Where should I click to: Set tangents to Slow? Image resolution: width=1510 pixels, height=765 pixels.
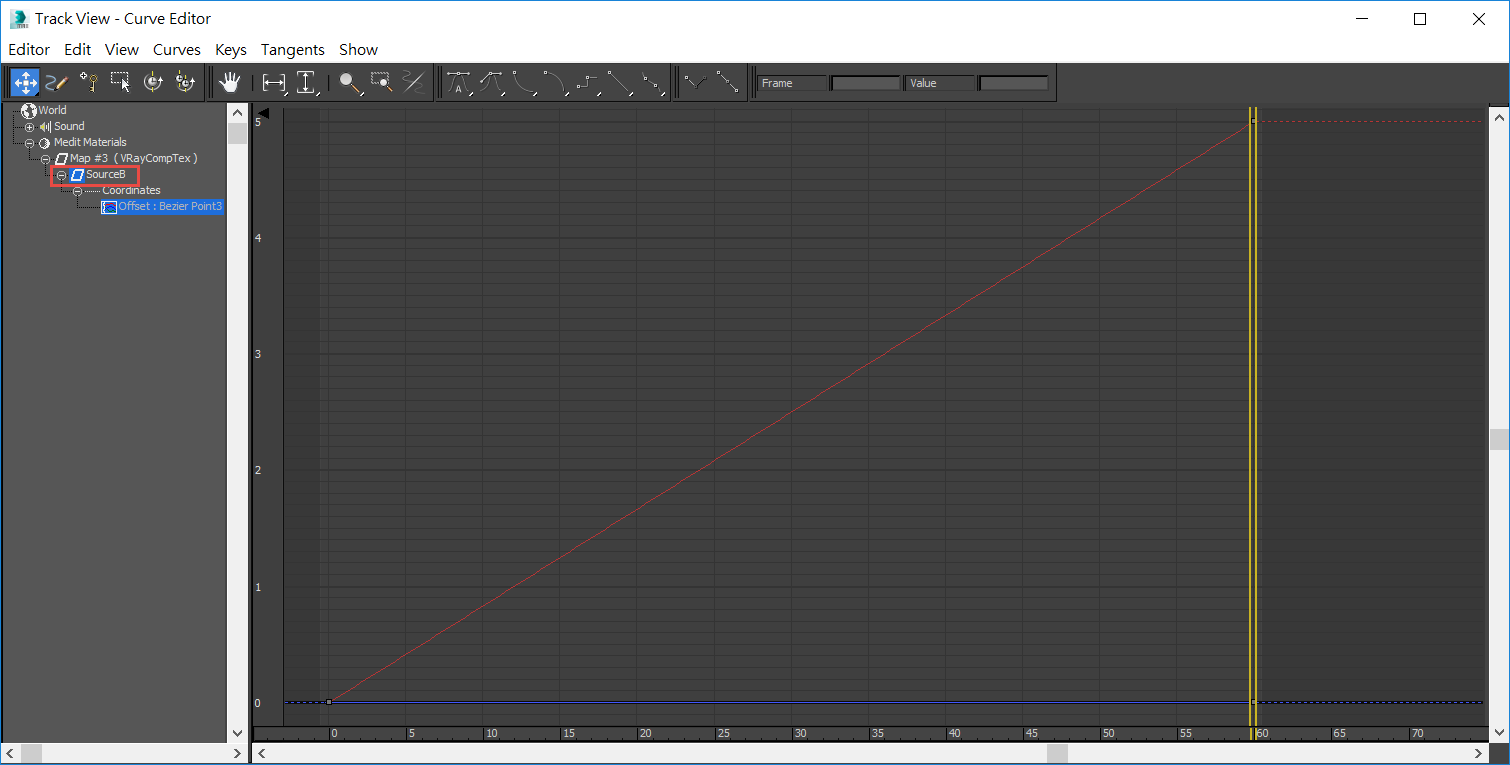555,83
